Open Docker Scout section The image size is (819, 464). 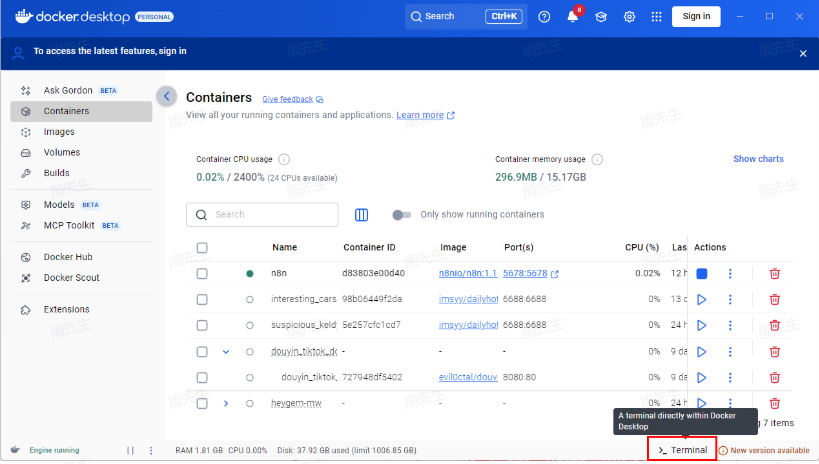click(x=81, y=278)
